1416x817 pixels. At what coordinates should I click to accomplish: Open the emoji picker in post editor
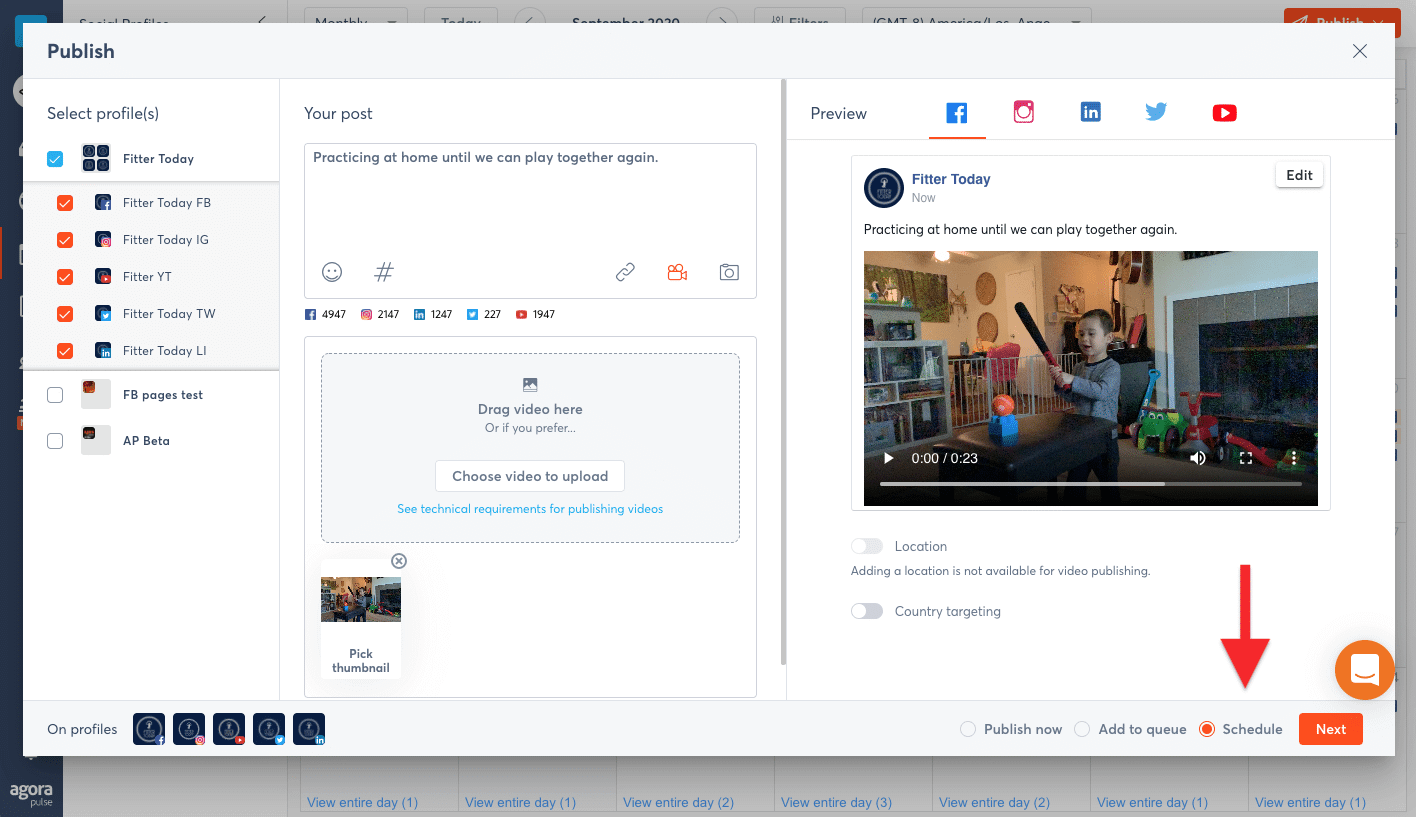click(332, 272)
